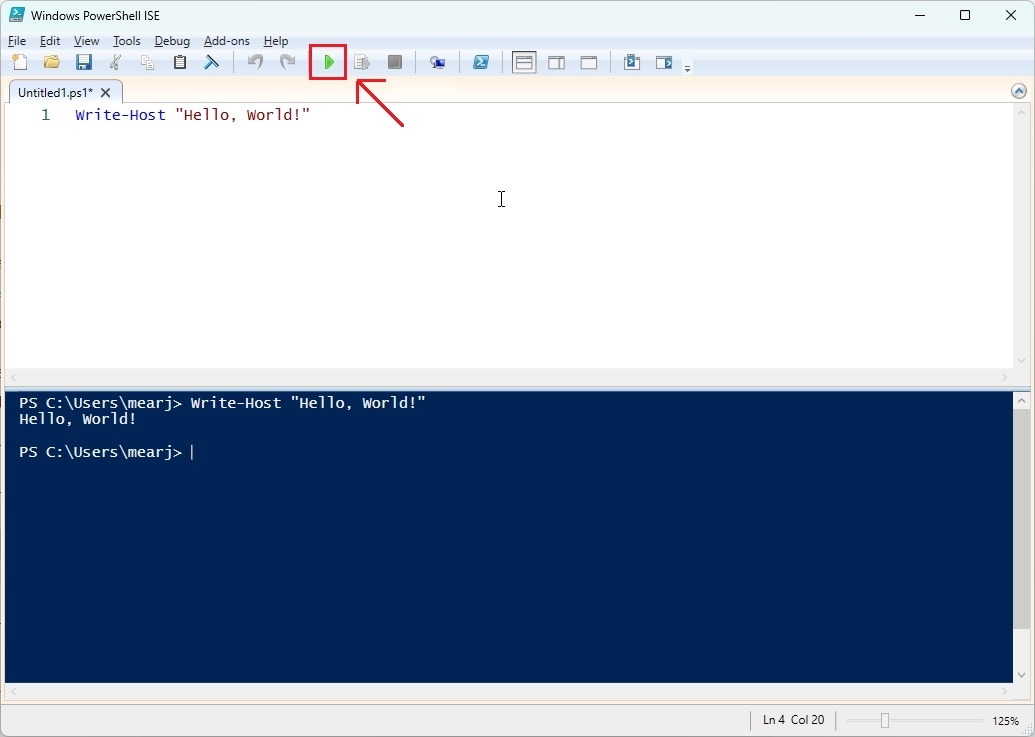Open a New Remote PowerShell Tab

click(437, 61)
